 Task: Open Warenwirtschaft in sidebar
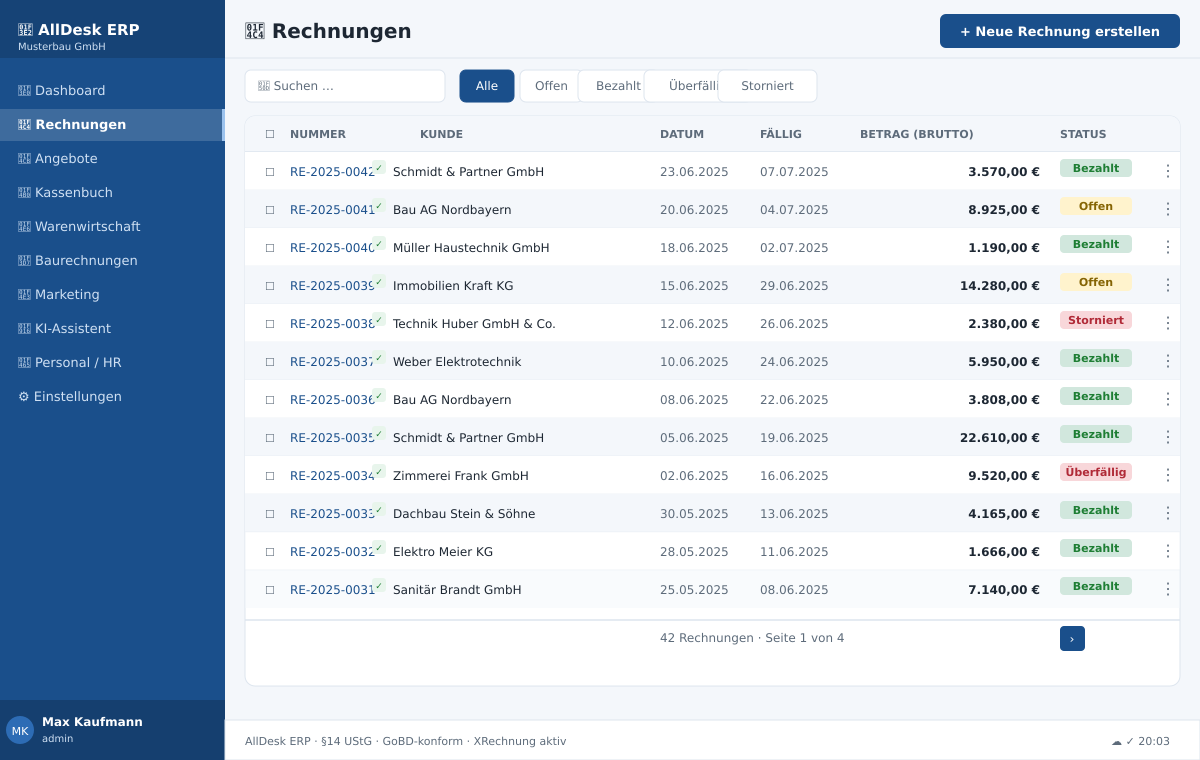(112, 226)
